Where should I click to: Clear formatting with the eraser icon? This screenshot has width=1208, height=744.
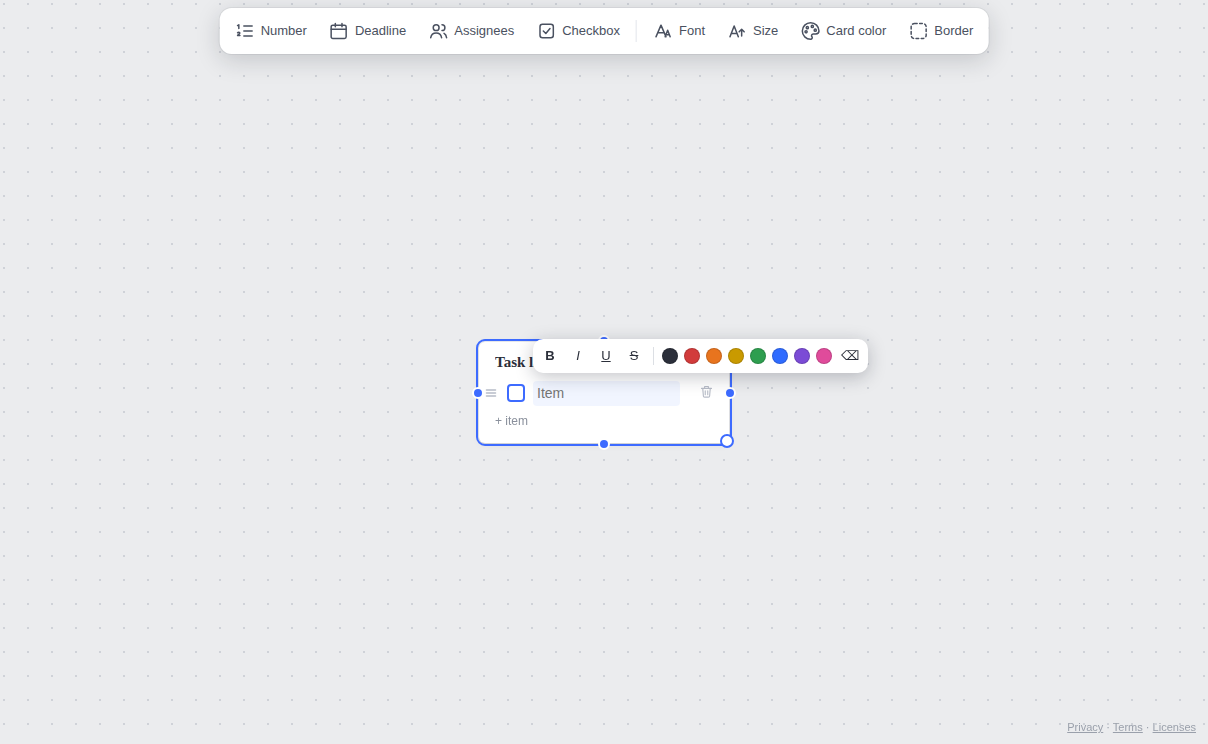[x=850, y=356]
